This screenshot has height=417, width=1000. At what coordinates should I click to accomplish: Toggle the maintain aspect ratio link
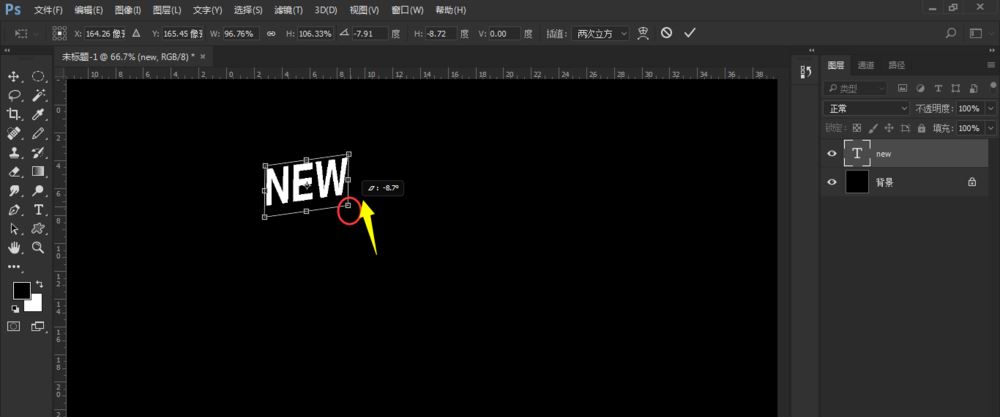(271, 33)
